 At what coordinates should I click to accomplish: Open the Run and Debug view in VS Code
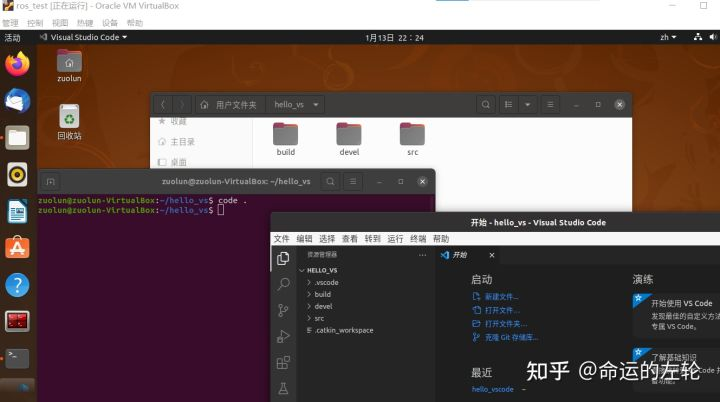(x=283, y=336)
